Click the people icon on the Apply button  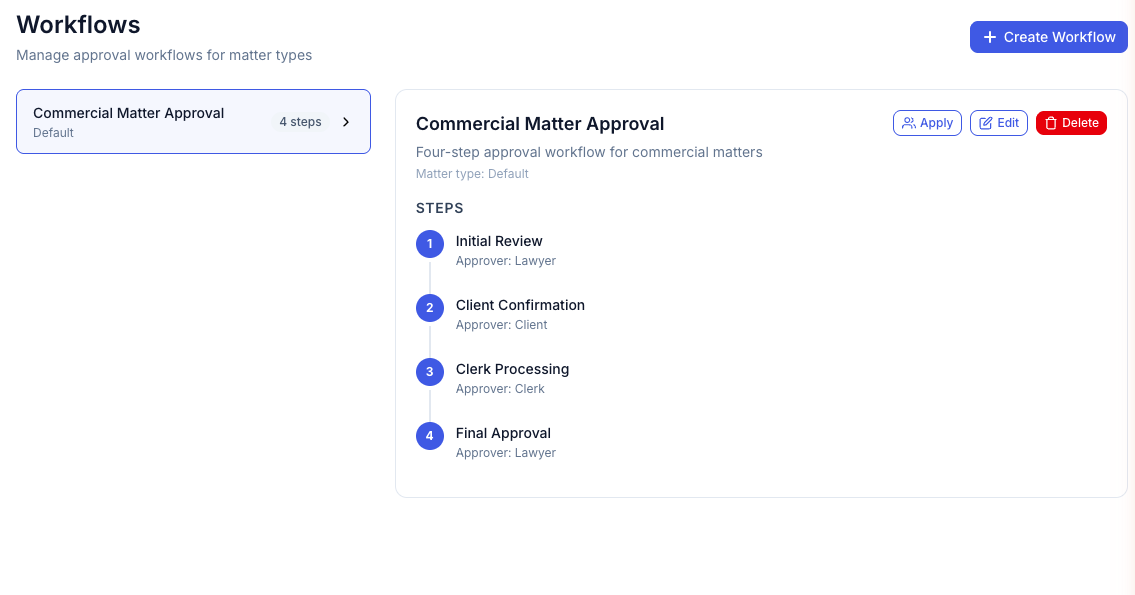click(909, 123)
